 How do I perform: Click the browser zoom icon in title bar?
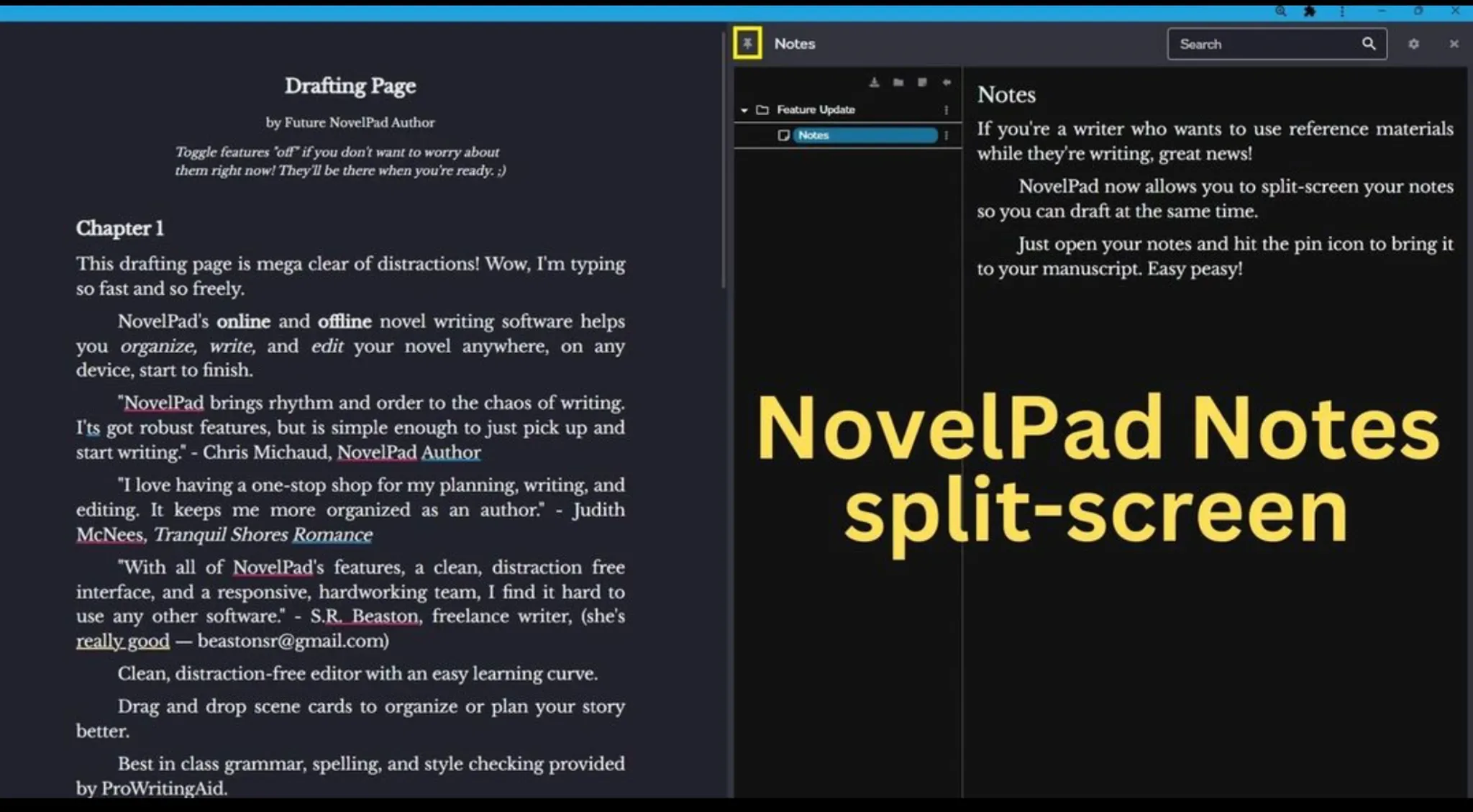pyautogui.click(x=1280, y=11)
